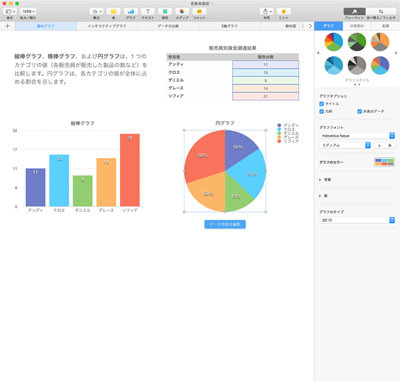This screenshot has width=400, height=381.
Task: Select the 配置 (Arrange) inspector tab
Action: pos(385,26)
